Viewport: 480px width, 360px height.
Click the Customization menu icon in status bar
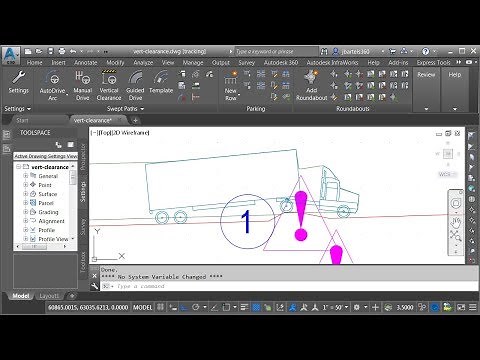(x=473, y=307)
